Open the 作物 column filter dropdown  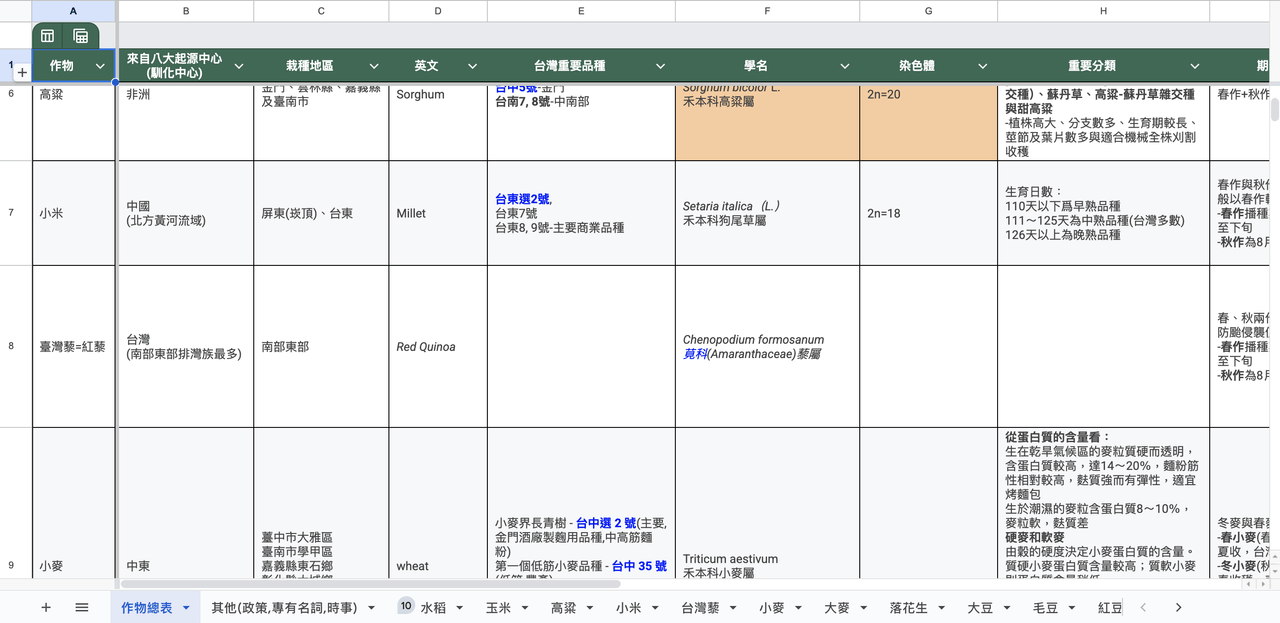pos(100,66)
